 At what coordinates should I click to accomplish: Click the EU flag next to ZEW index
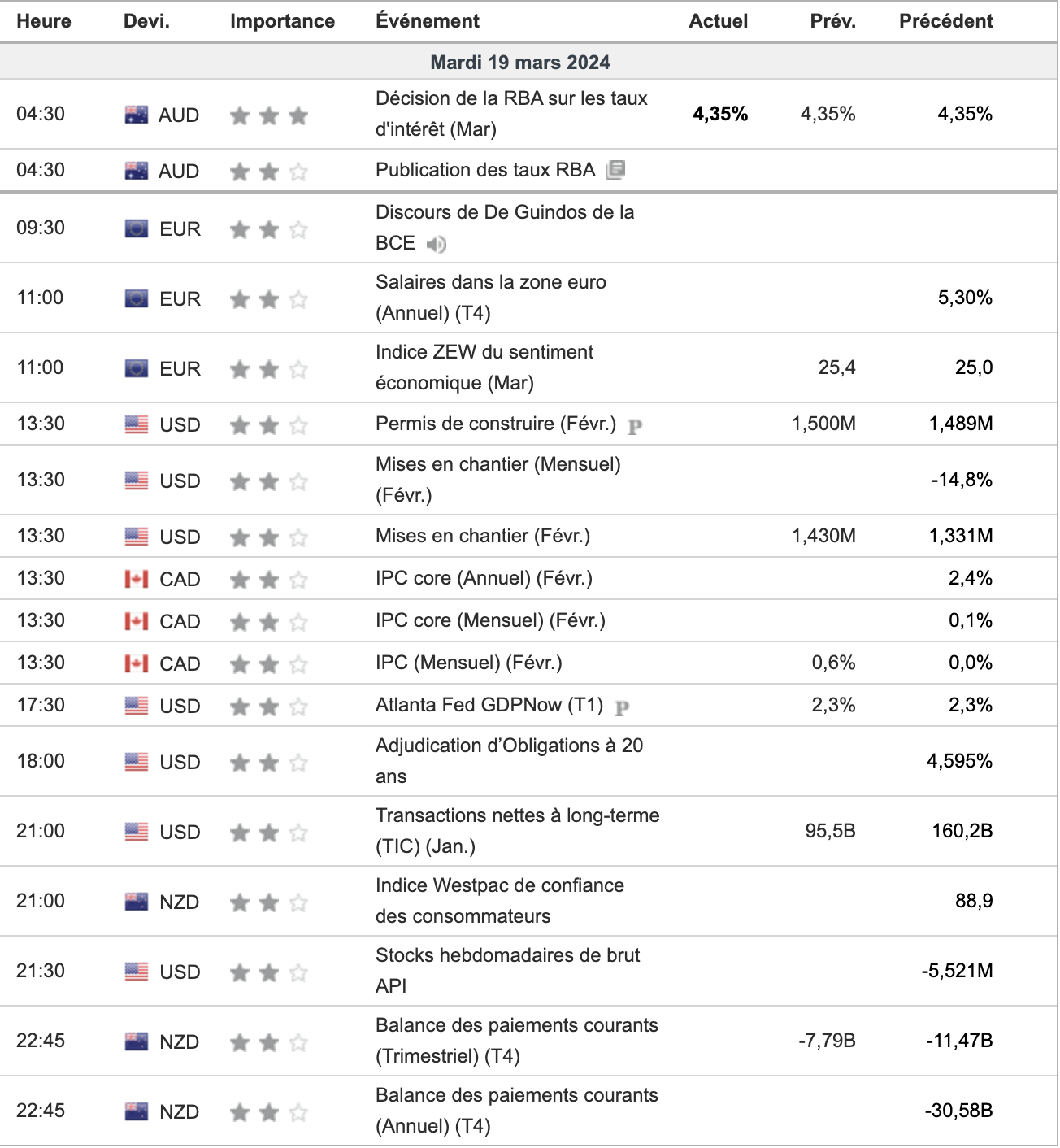coord(137,368)
